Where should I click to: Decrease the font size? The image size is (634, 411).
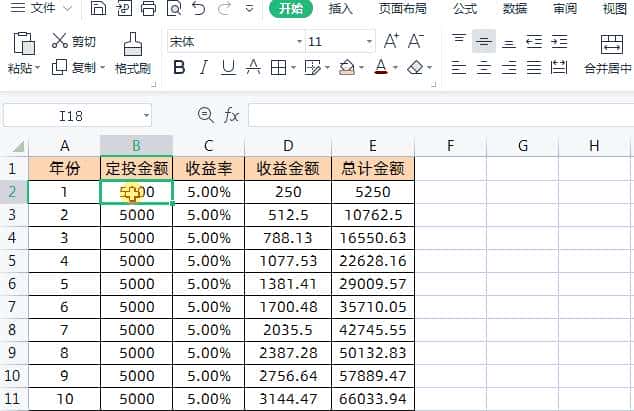click(415, 41)
